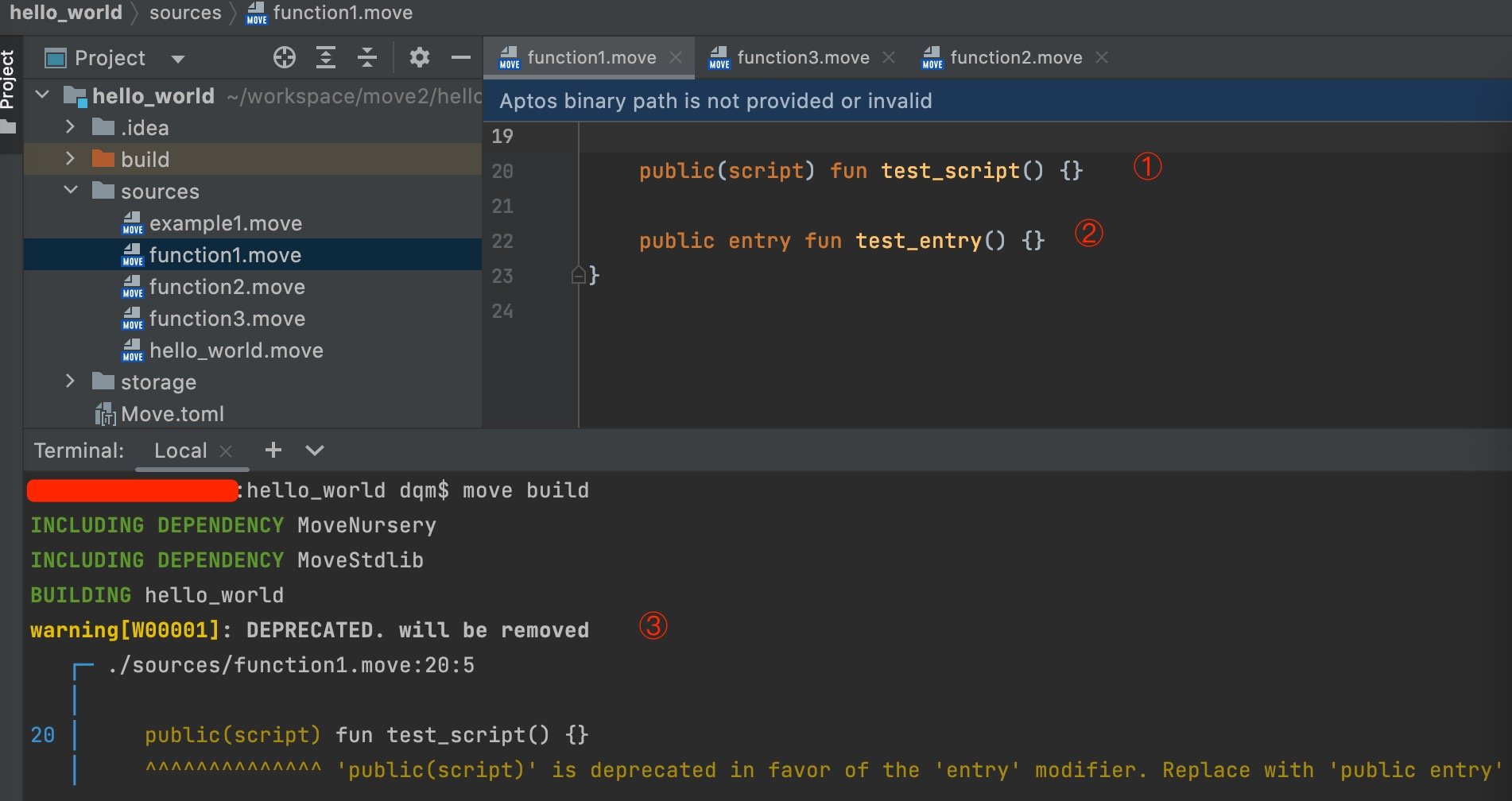Click gutter line number 22
1512x801 pixels.
click(x=502, y=241)
